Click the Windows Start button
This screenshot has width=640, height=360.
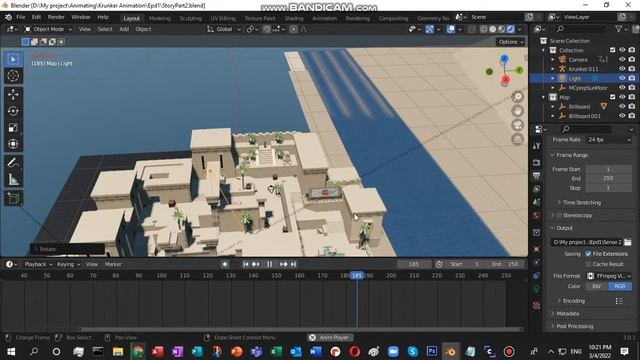(11, 351)
